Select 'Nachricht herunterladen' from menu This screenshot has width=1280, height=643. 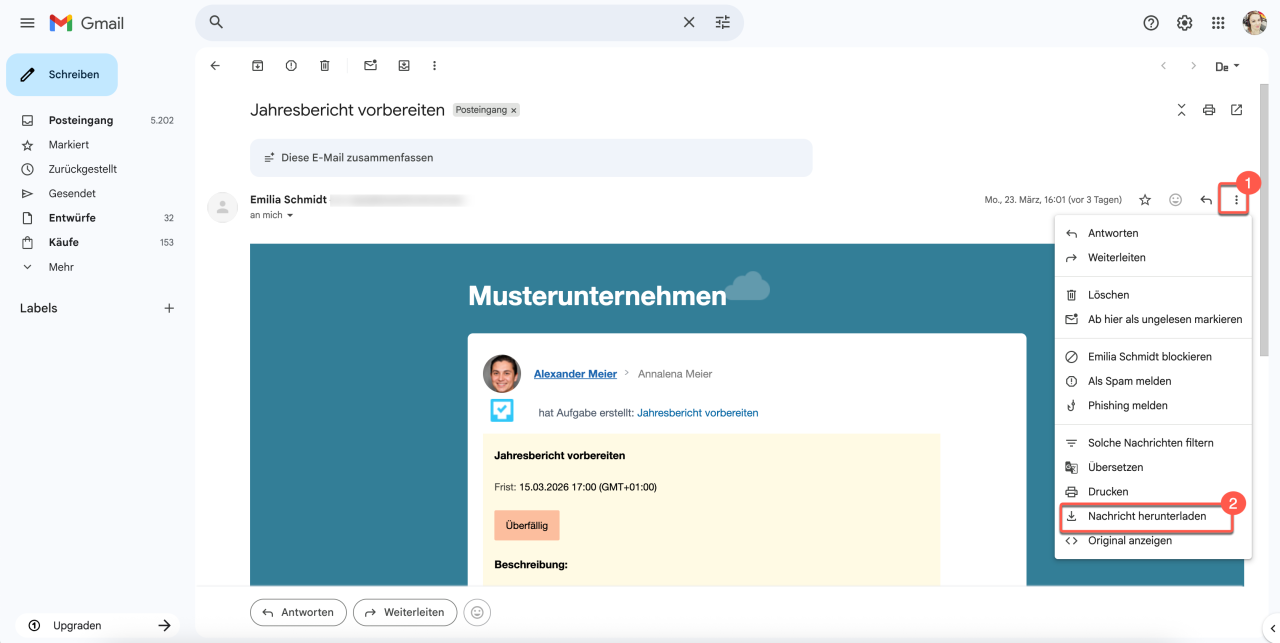point(1146,517)
